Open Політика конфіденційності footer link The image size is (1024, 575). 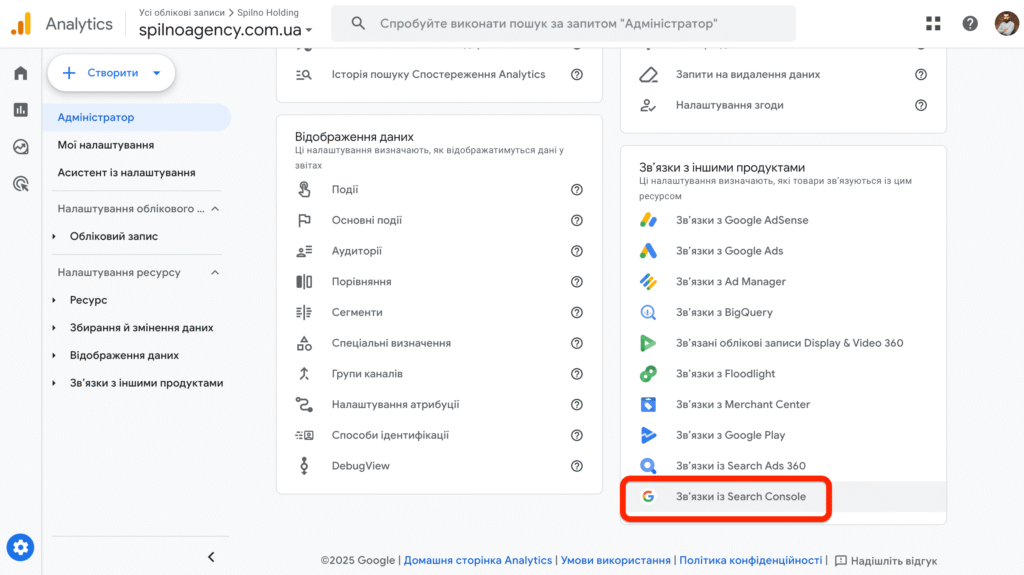[x=750, y=560]
